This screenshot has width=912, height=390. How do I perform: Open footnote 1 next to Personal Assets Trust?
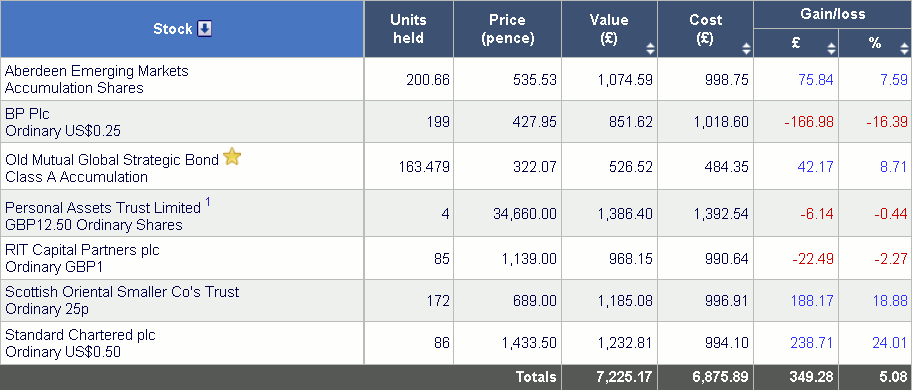pyautogui.click(x=208, y=203)
